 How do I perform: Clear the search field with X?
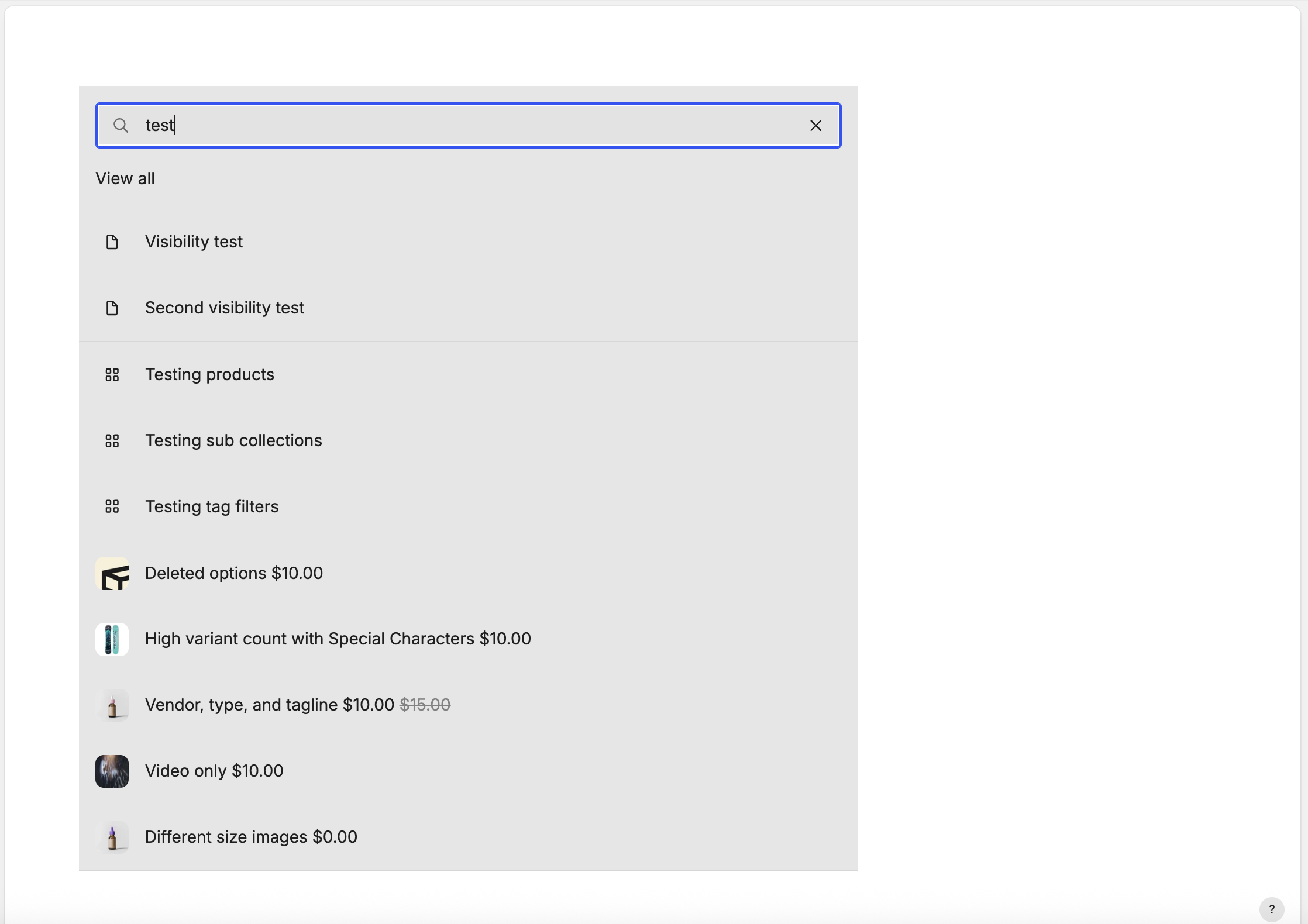[815, 125]
